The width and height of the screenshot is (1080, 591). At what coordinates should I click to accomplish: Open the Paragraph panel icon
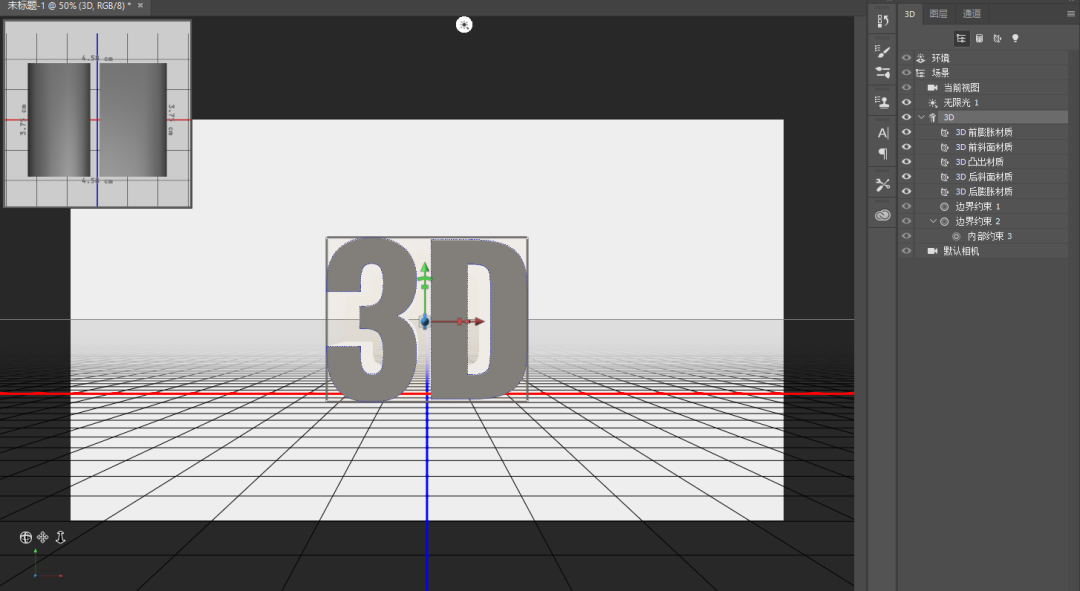[882, 154]
